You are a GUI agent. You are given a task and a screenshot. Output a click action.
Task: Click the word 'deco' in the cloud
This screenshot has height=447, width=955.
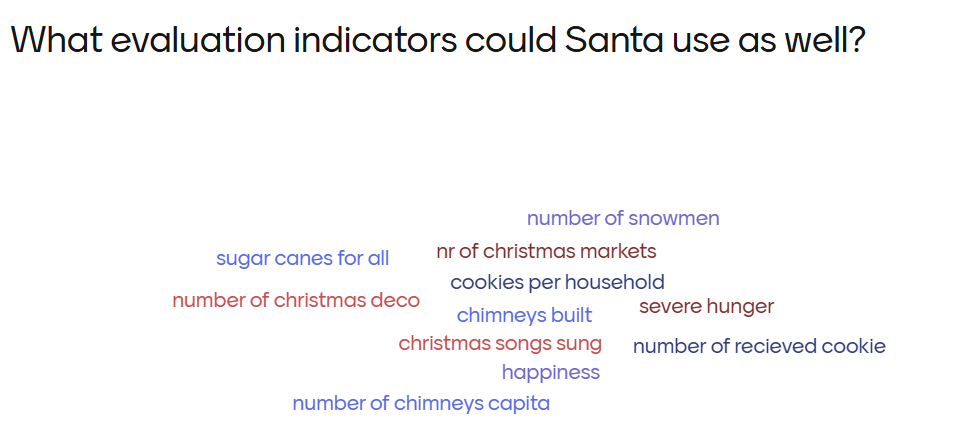click(396, 300)
